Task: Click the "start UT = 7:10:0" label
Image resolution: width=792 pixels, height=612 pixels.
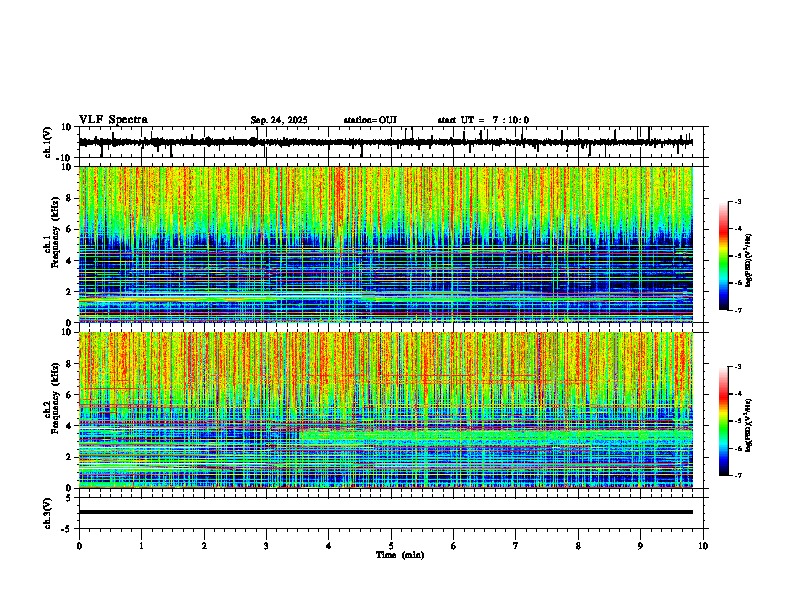Action: click(x=483, y=120)
